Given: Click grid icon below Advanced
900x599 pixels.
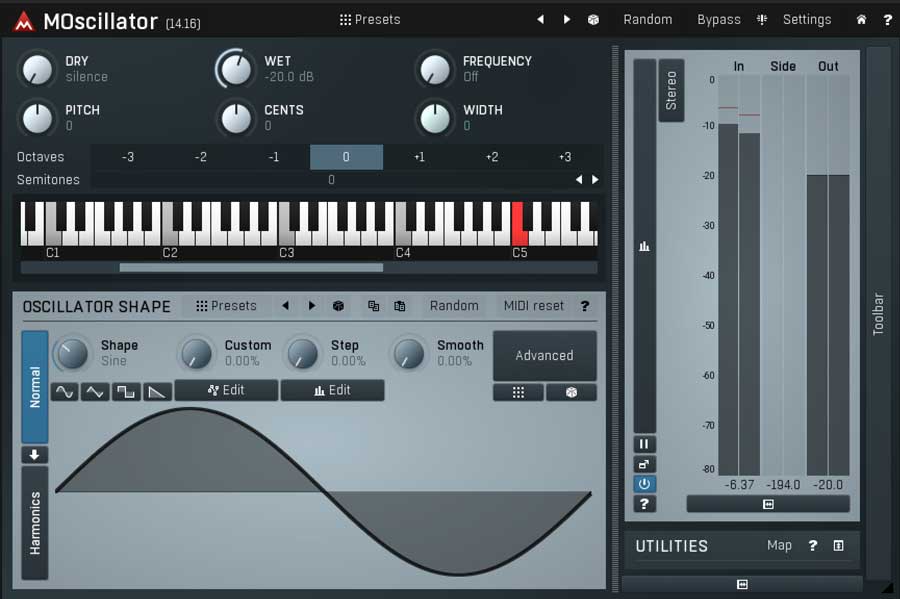Looking at the screenshot, I should [x=518, y=392].
